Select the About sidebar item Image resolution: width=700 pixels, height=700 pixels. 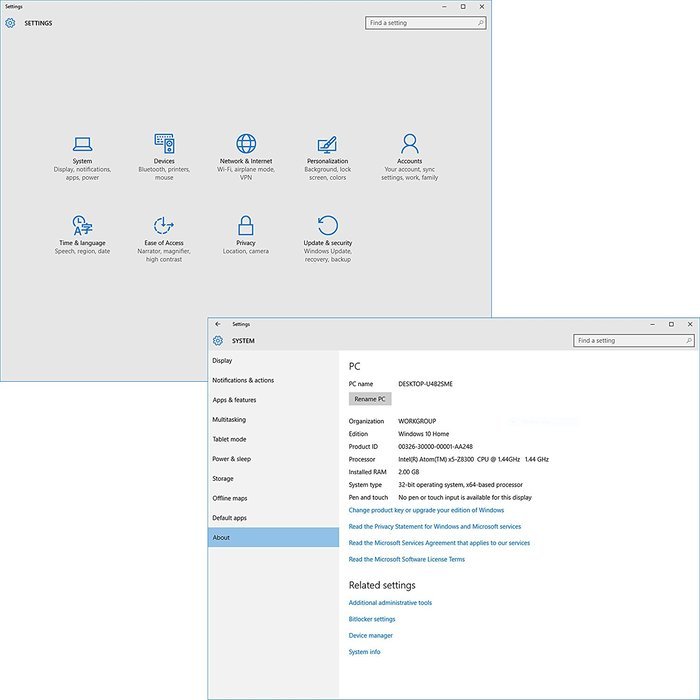273,538
